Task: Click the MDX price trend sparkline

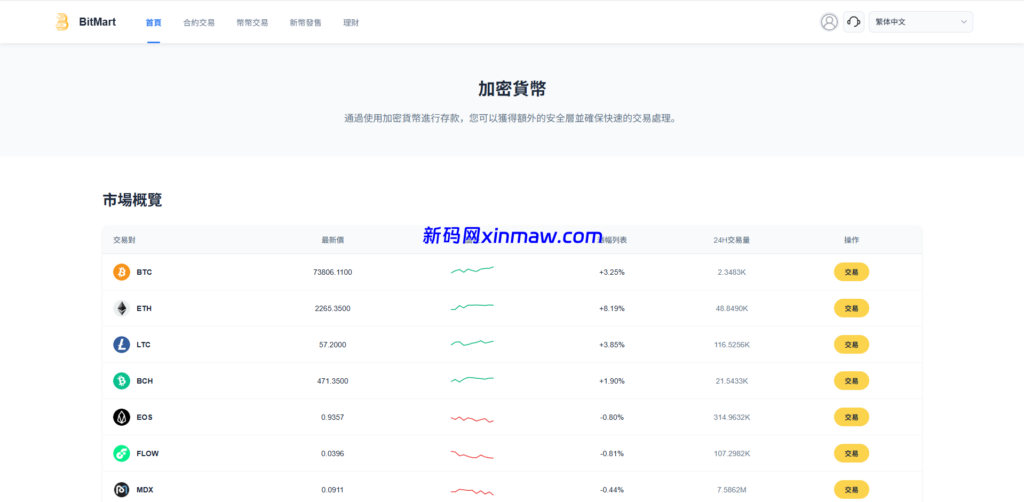Action: click(x=472, y=491)
